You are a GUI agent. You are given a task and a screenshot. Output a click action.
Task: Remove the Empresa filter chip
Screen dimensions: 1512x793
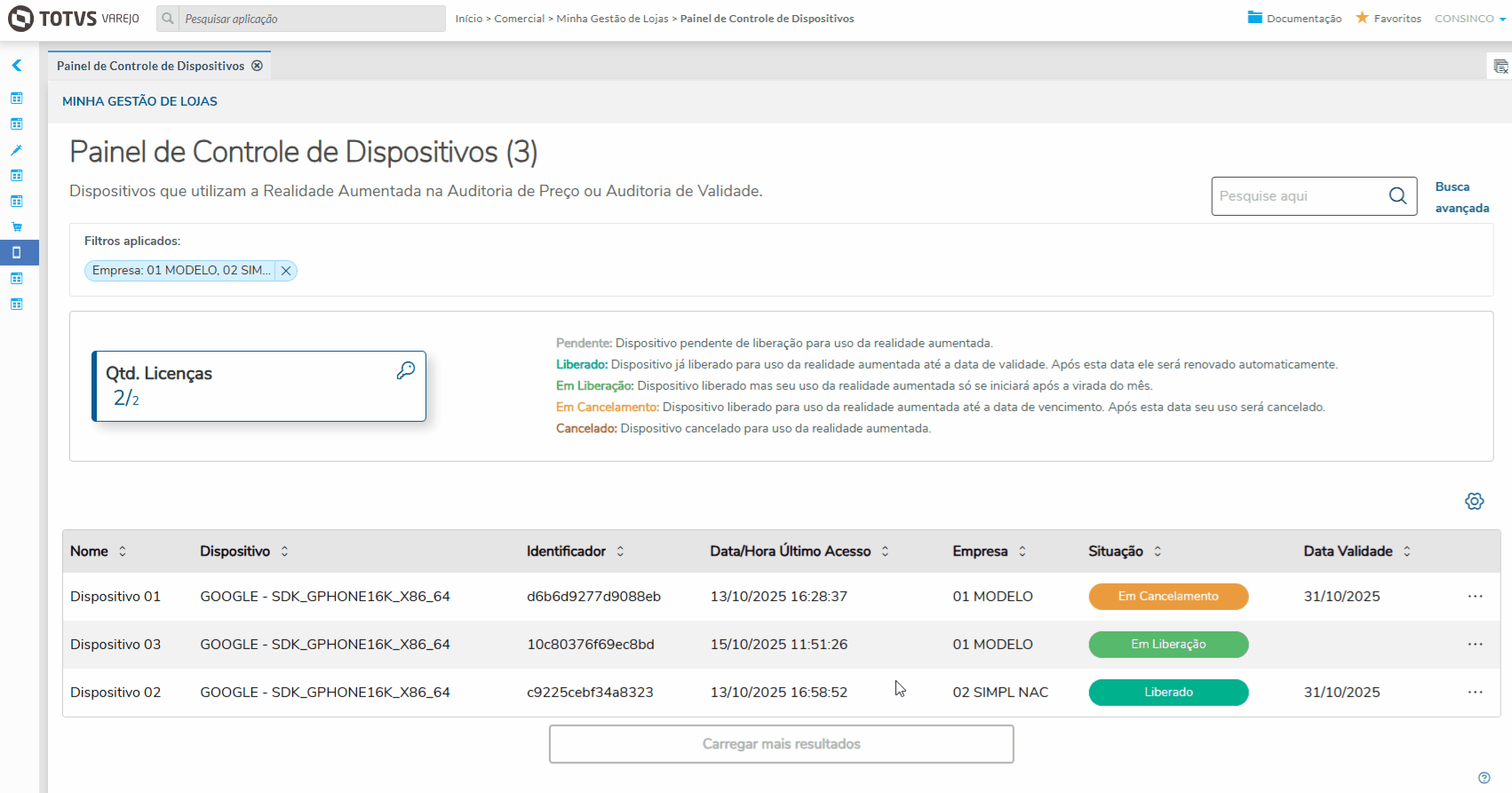point(286,271)
